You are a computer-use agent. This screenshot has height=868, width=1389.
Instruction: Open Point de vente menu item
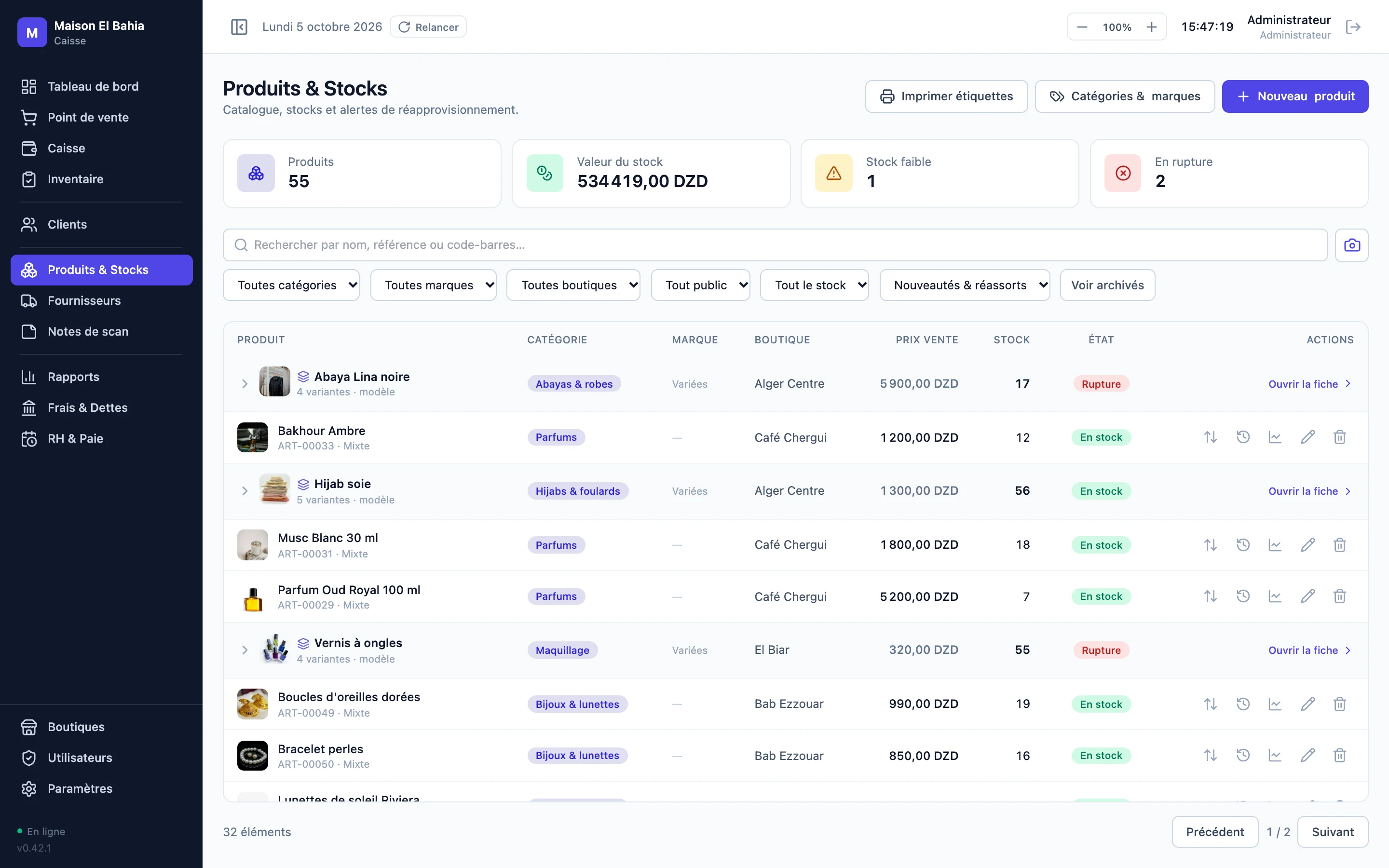[x=102, y=118]
